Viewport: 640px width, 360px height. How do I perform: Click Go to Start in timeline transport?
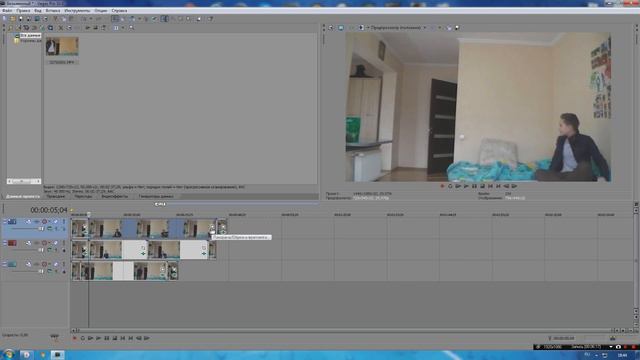pos(122,338)
